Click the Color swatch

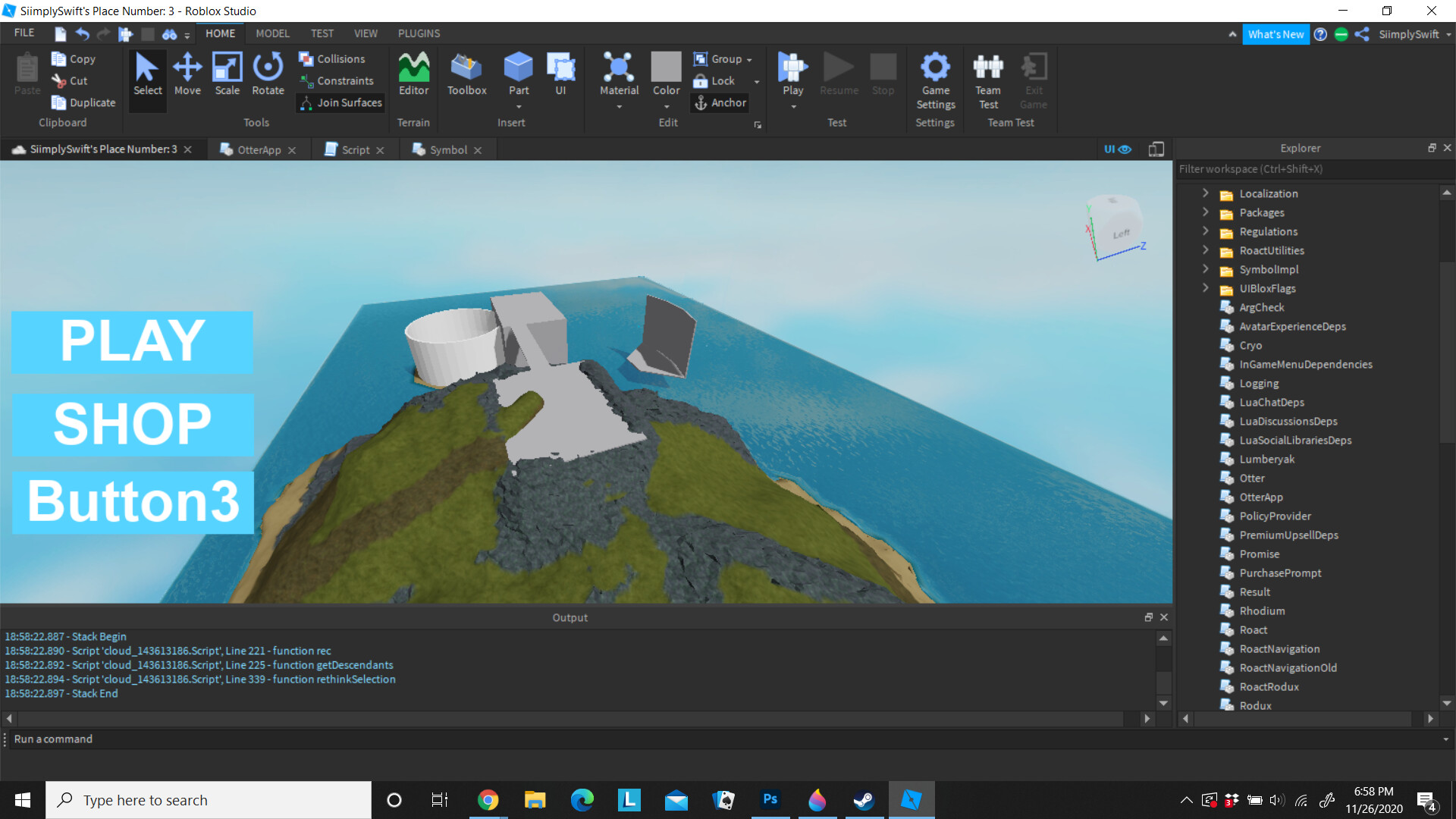coord(666,67)
